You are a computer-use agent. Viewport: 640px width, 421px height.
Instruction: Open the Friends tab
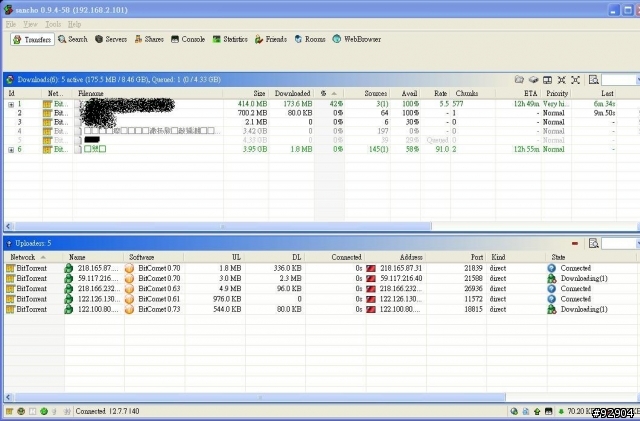[271, 39]
